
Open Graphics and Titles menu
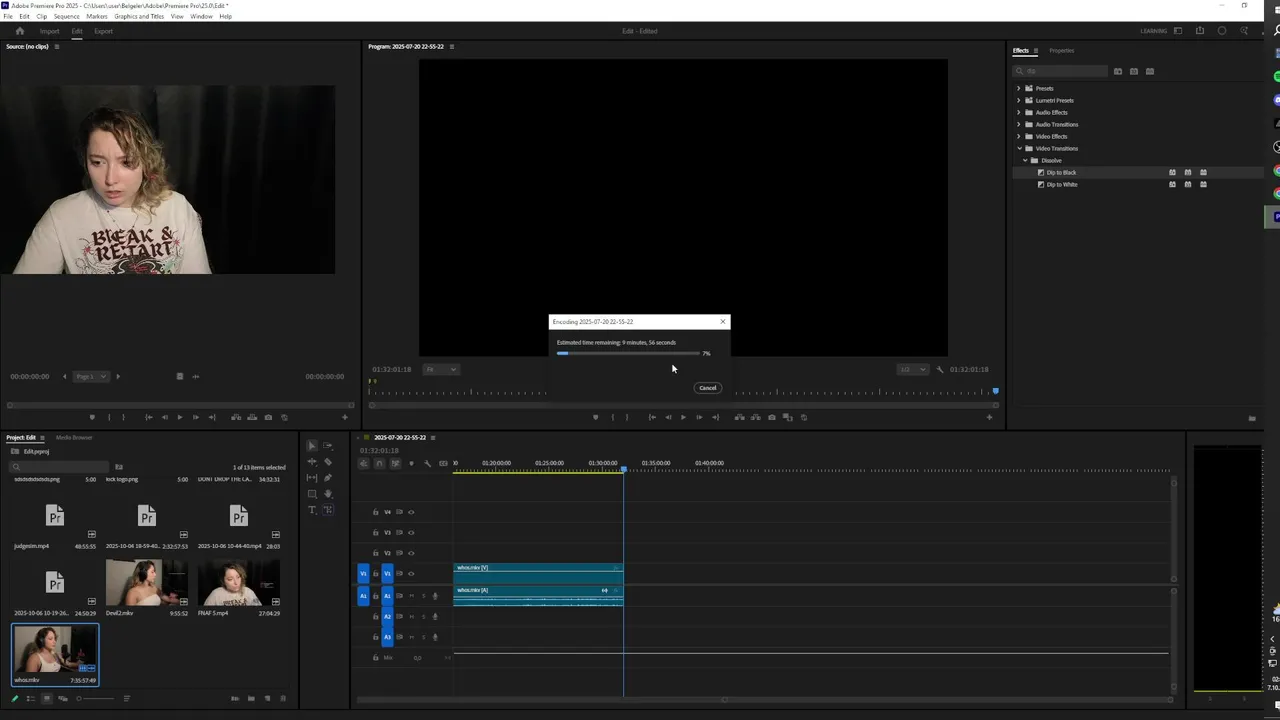coord(139,16)
